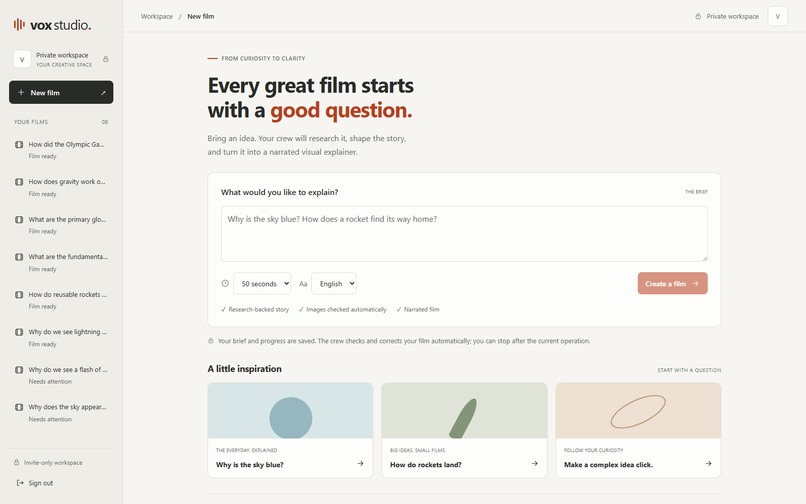Click film icon beside 'What are the primary glo...'
The width and height of the screenshot is (806, 504).
coord(19,220)
